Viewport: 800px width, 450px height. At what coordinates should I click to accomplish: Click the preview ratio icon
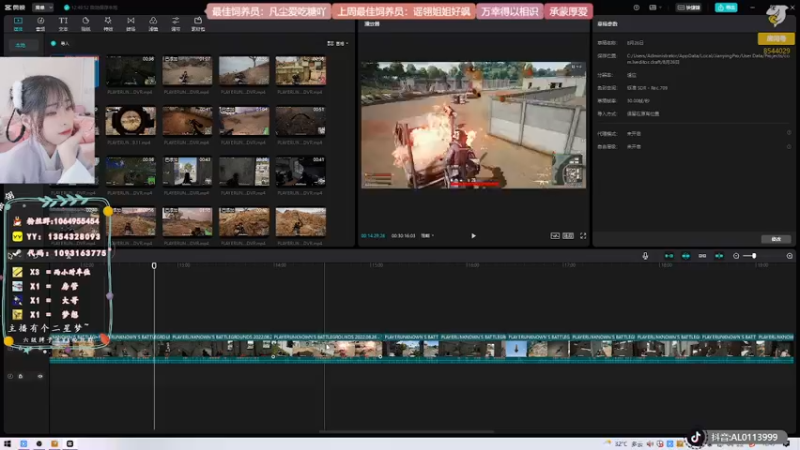point(568,236)
